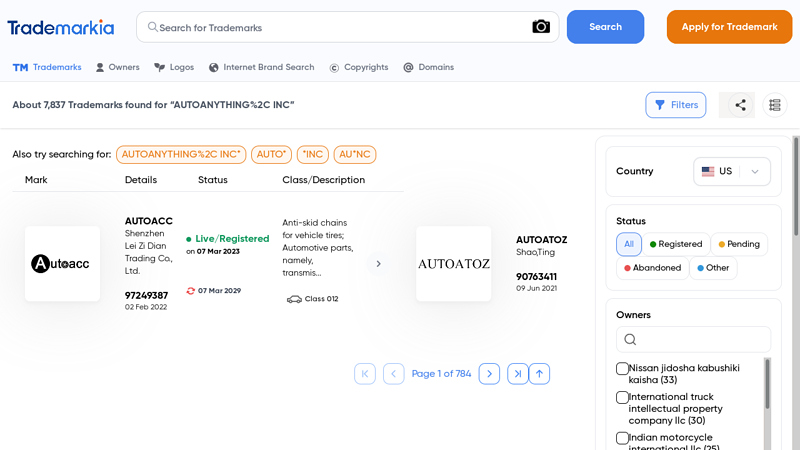
Task: Click the blue Search button
Action: (x=605, y=27)
